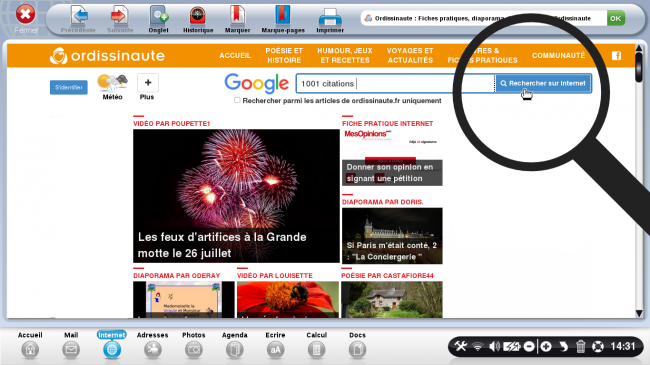This screenshot has height=365, width=650.
Task: Click the S'identifier button
Action: point(69,88)
